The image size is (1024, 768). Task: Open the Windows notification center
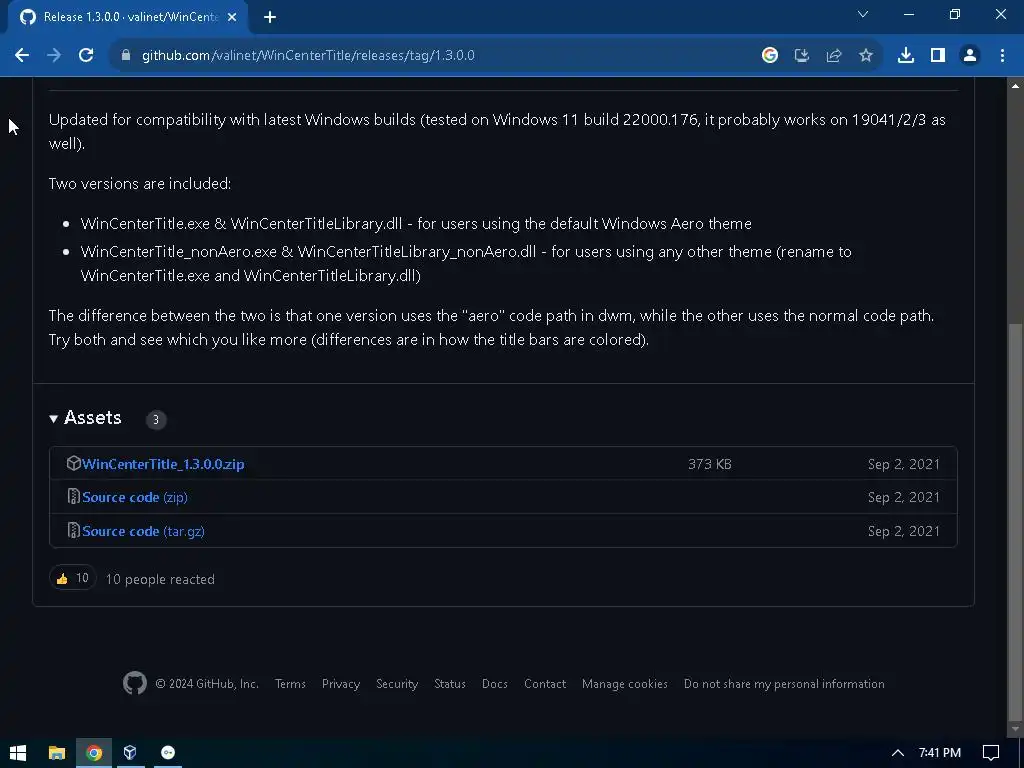point(991,753)
